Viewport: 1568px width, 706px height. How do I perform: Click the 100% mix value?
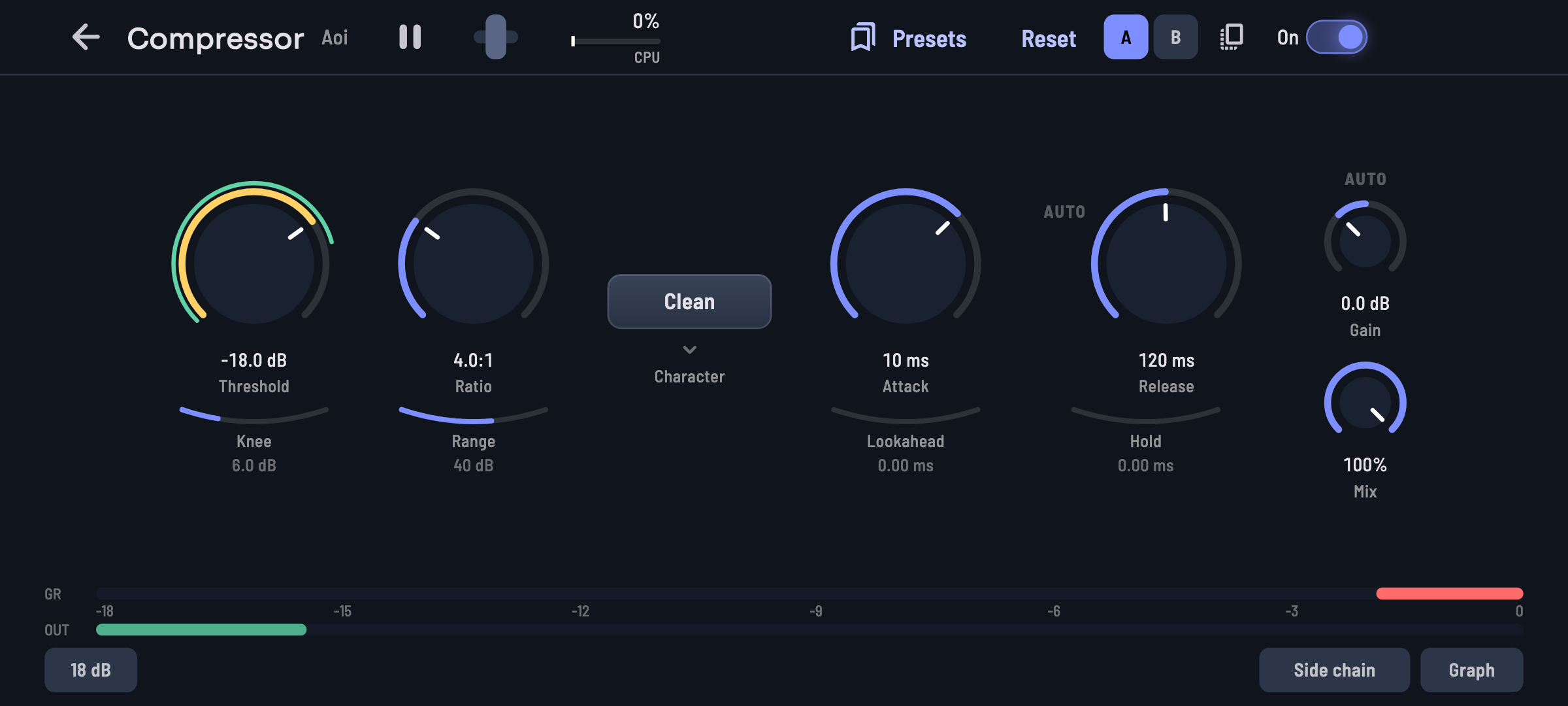coord(1365,465)
